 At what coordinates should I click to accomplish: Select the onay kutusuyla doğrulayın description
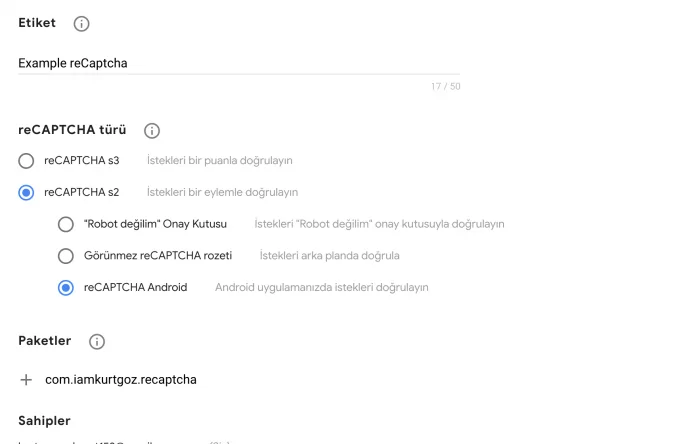click(379, 224)
